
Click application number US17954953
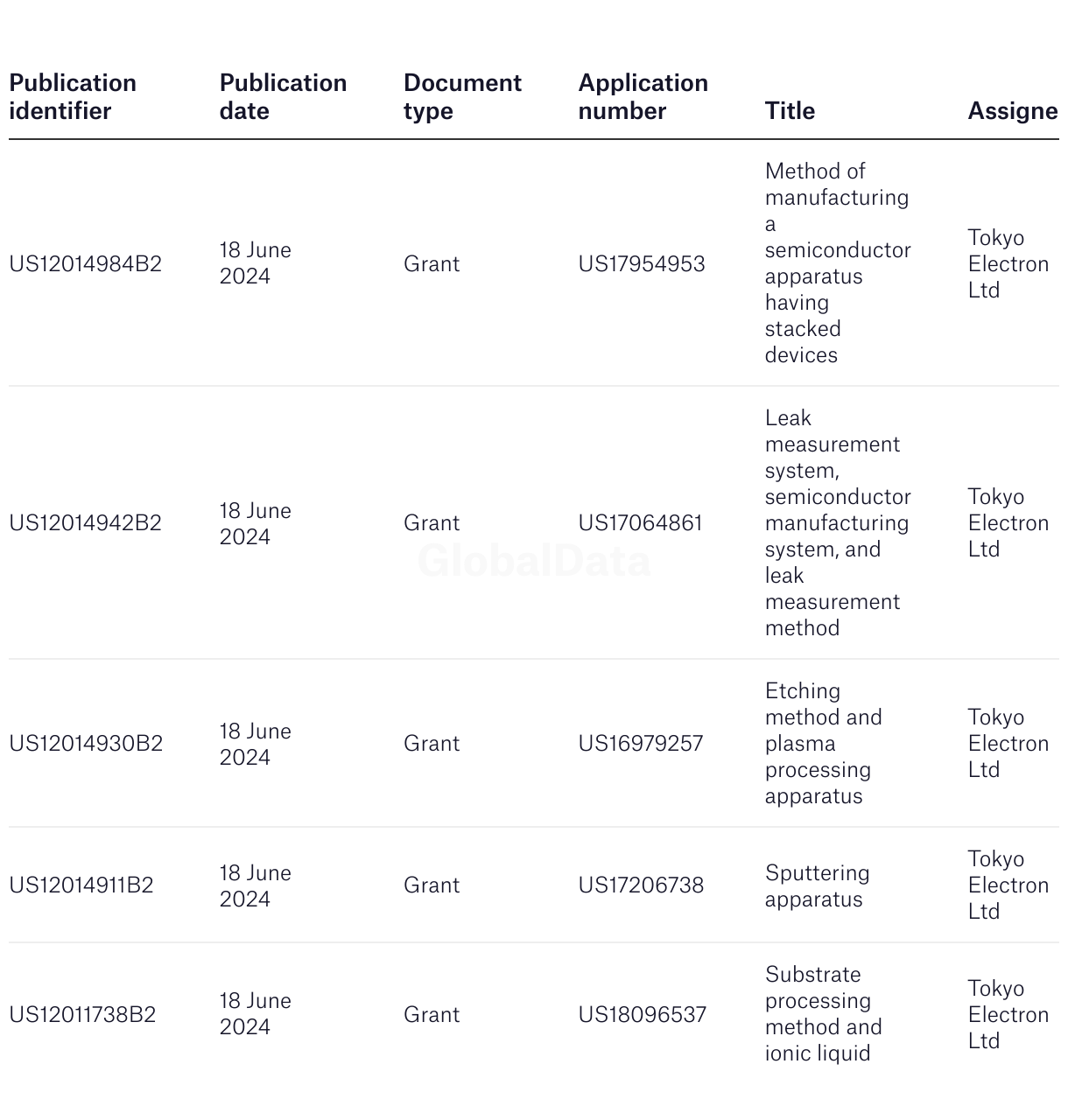click(x=641, y=263)
